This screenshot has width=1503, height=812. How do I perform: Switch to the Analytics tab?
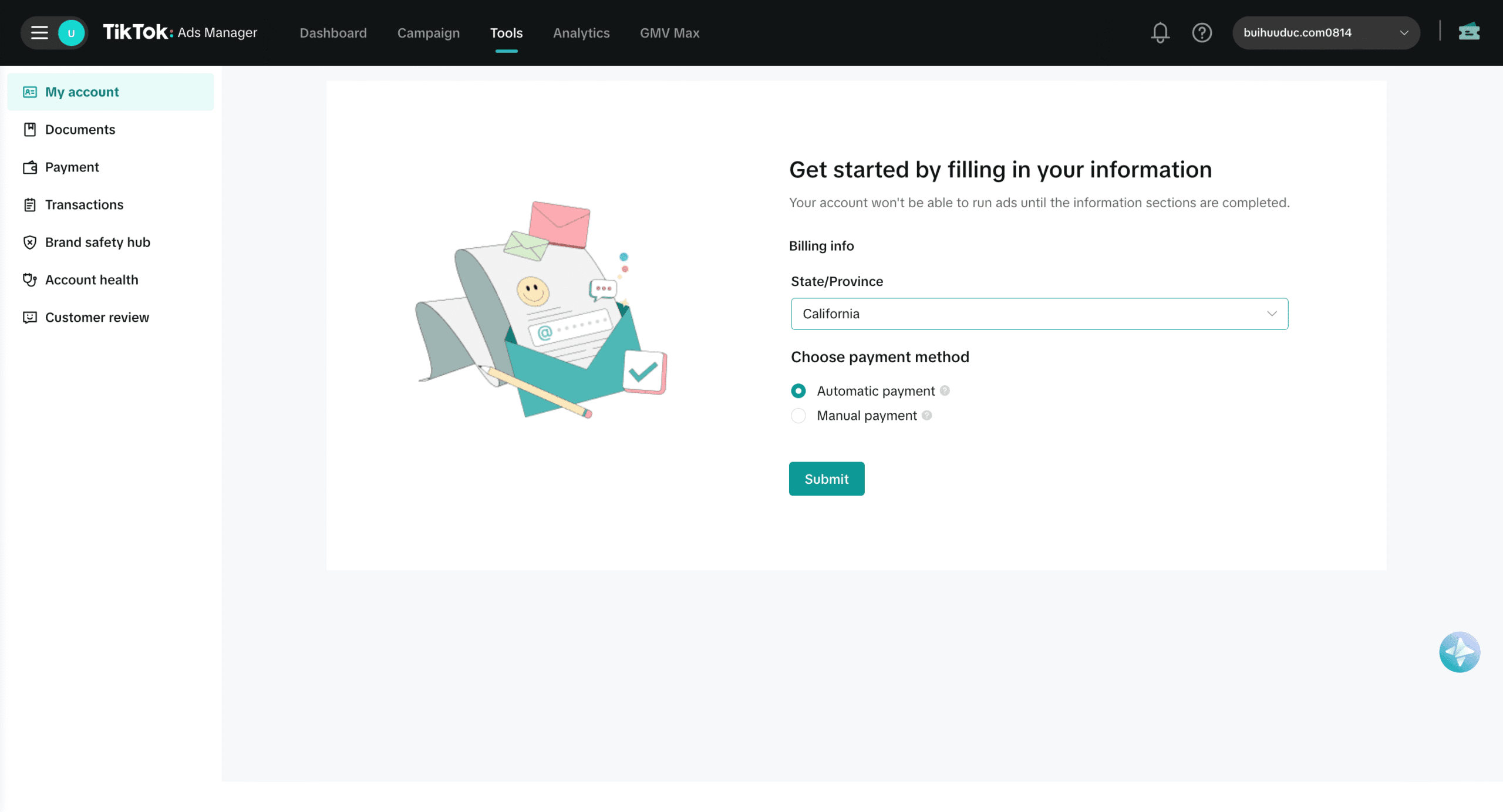(581, 33)
